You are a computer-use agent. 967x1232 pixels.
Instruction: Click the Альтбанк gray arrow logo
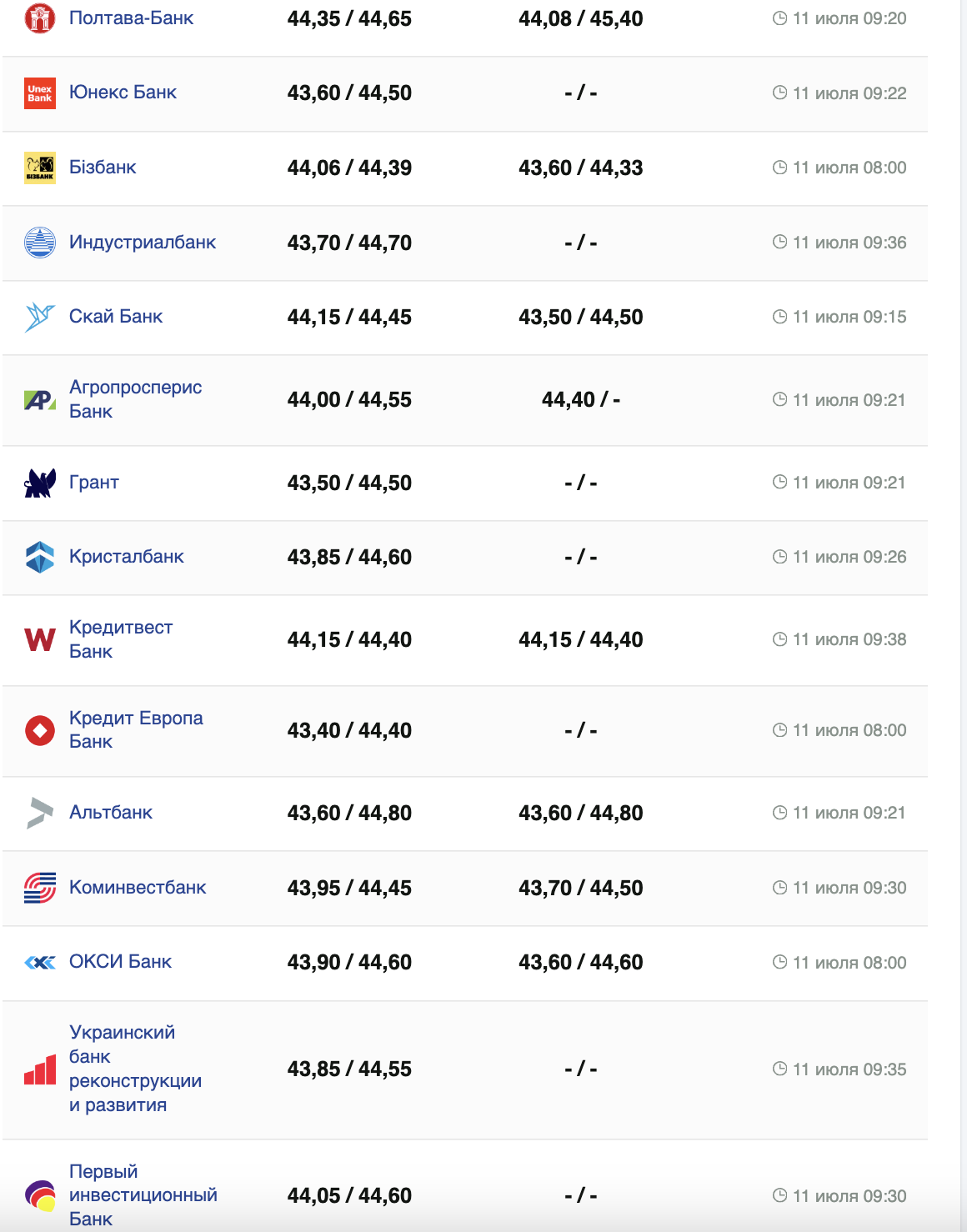point(40,813)
